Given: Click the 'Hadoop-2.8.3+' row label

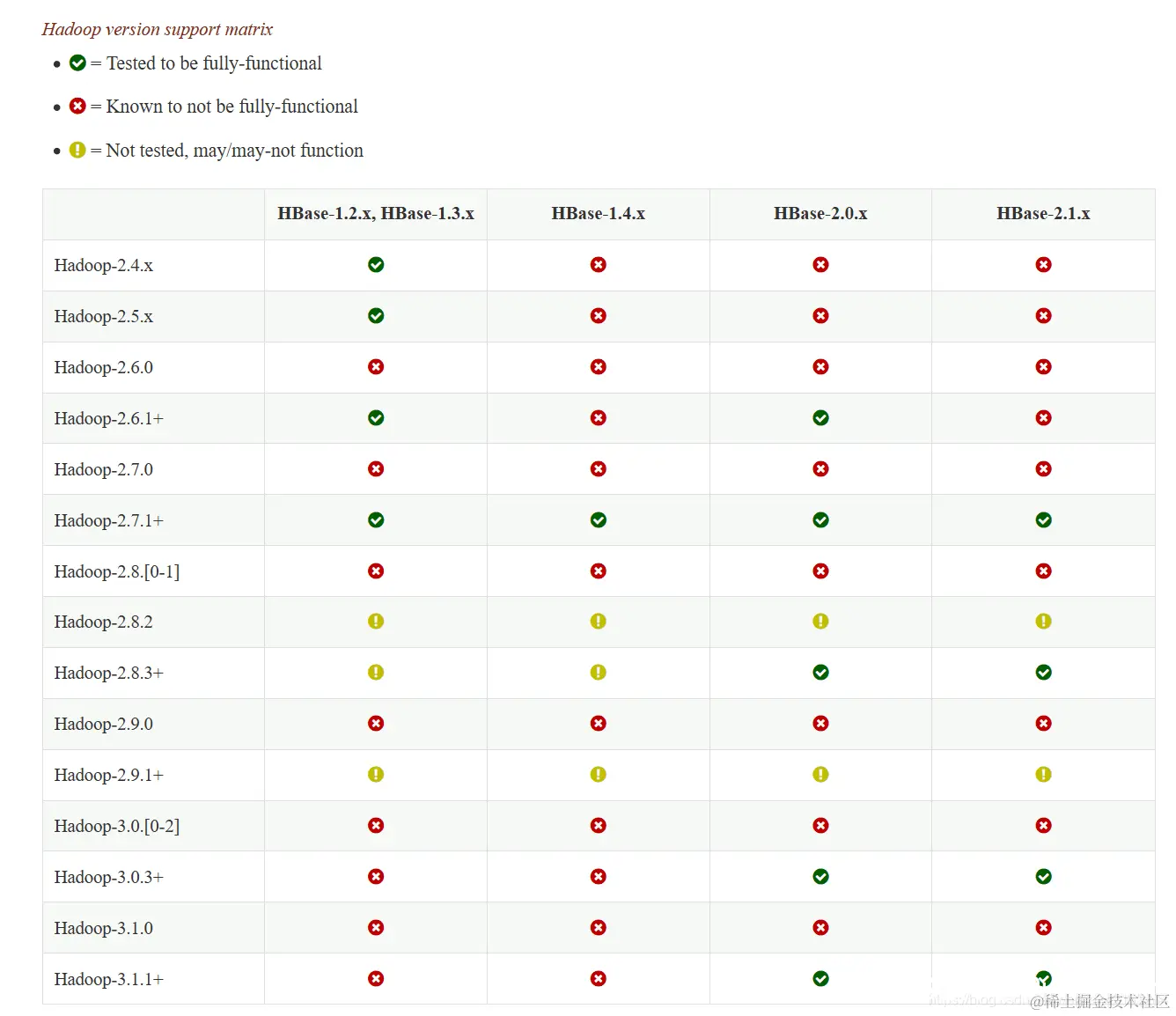Looking at the screenshot, I should pos(109,673).
